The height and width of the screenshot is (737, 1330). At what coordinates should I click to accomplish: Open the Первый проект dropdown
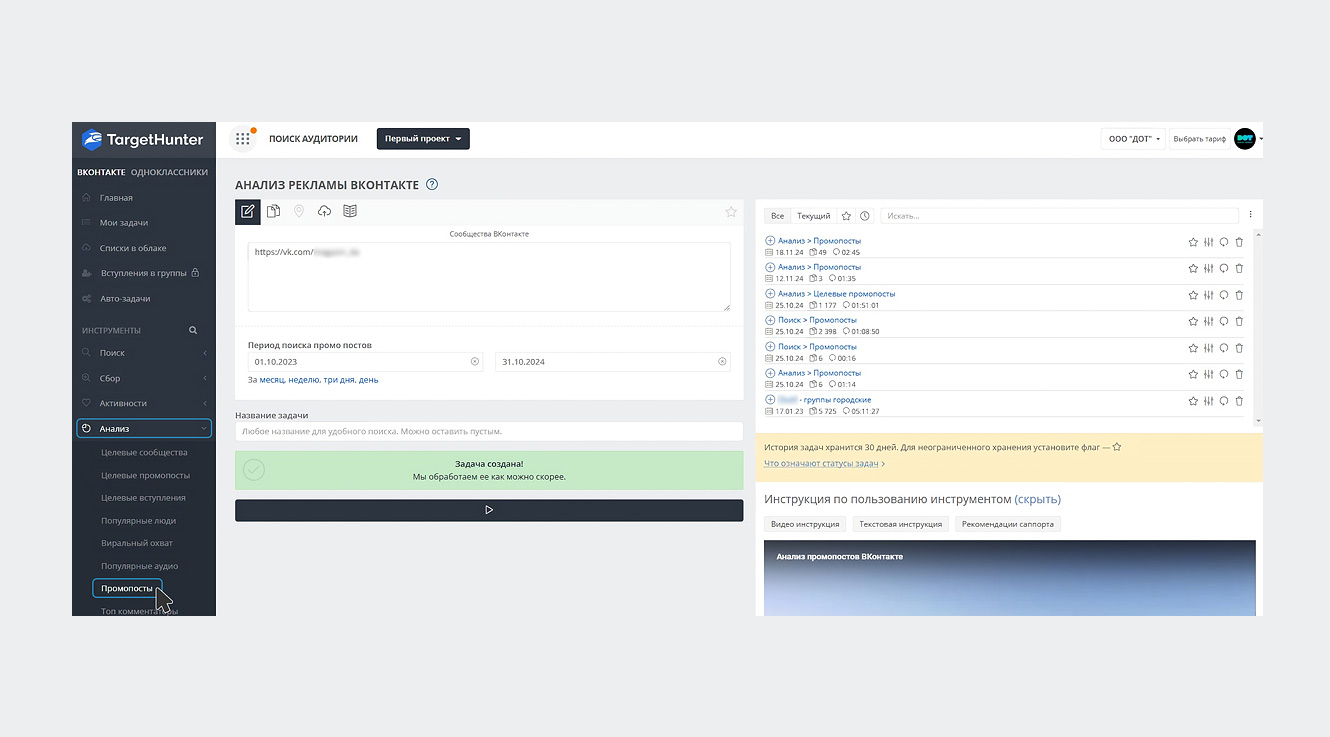[x=423, y=139]
